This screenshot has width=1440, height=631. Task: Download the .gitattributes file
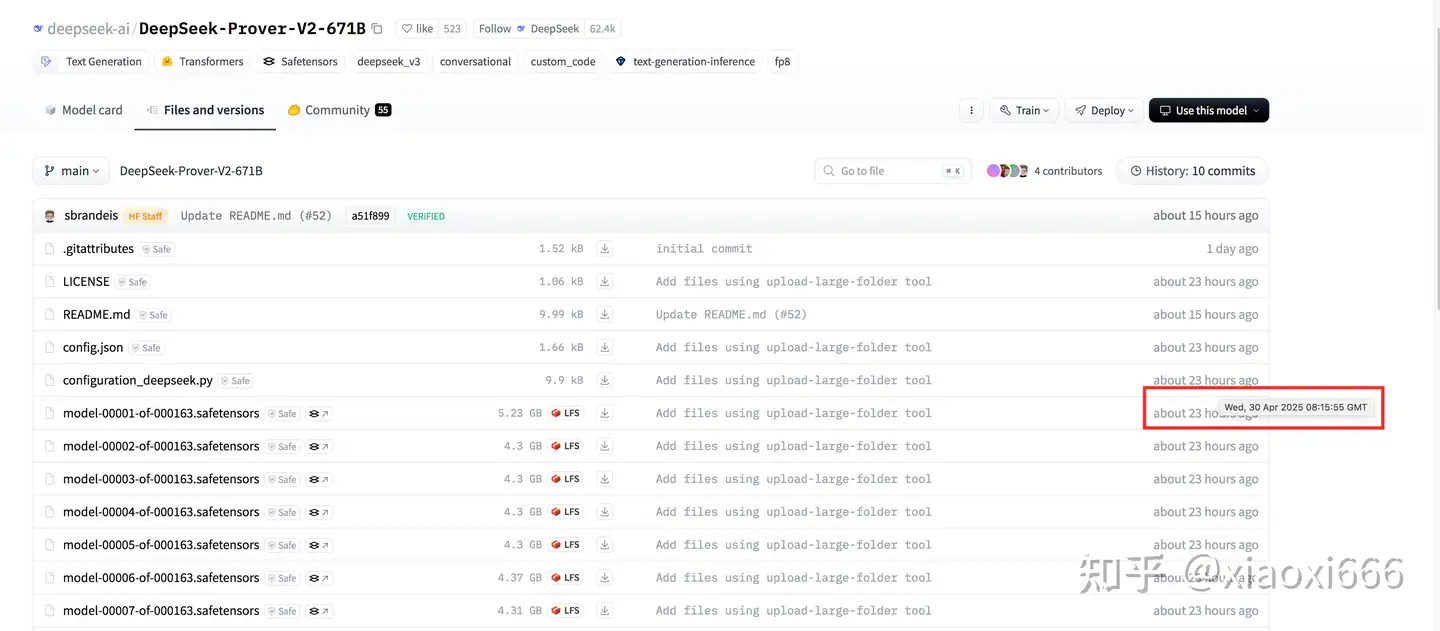coord(605,249)
